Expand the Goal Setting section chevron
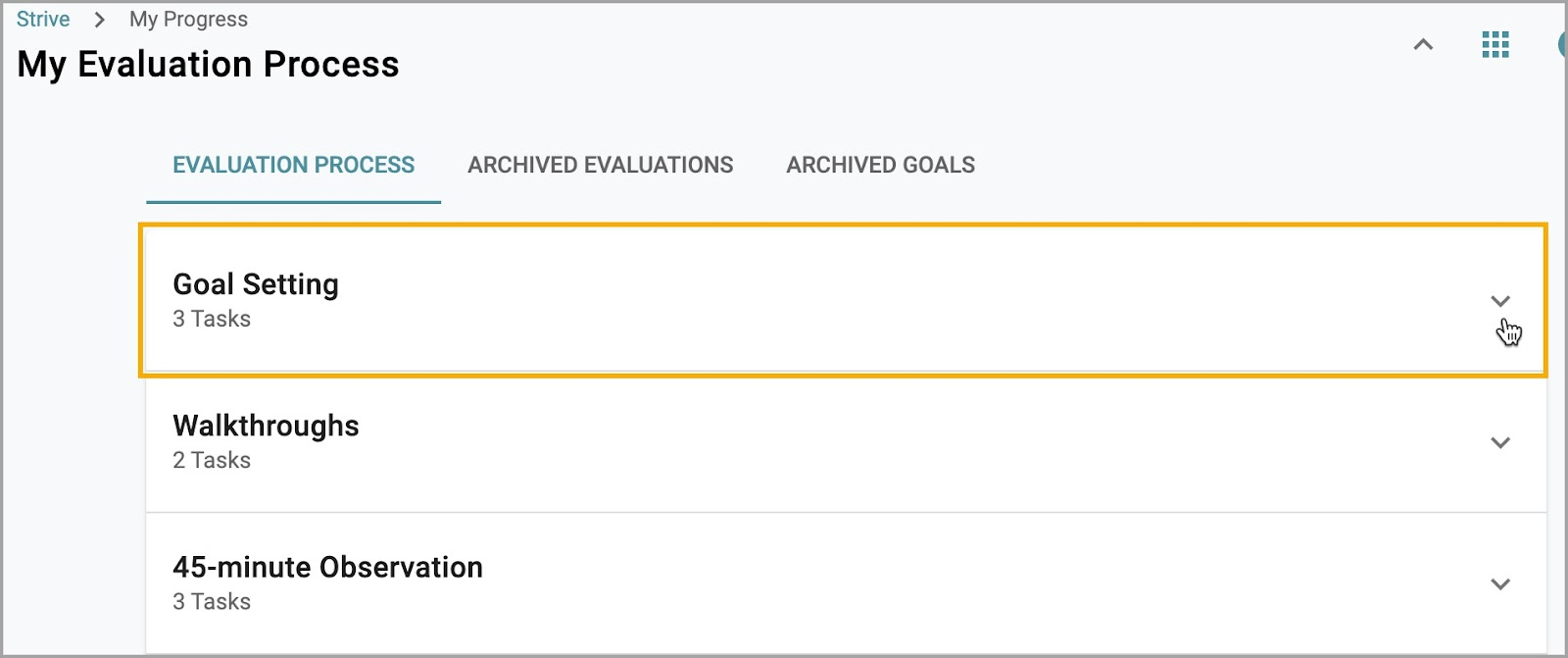This screenshot has width=1568, height=658. (x=1500, y=301)
